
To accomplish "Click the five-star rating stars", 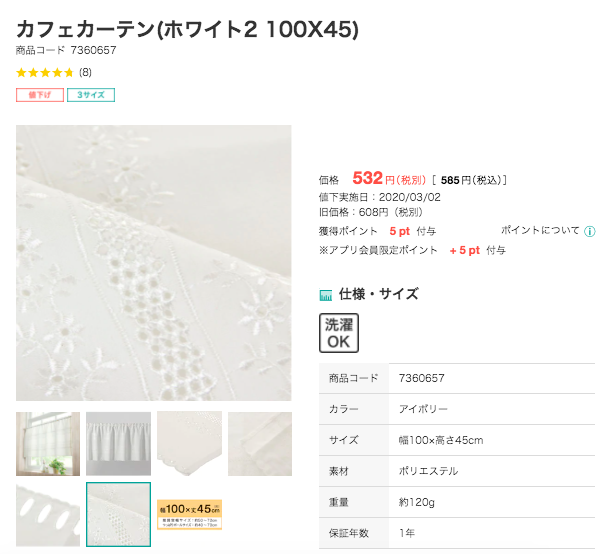I will click(45, 73).
